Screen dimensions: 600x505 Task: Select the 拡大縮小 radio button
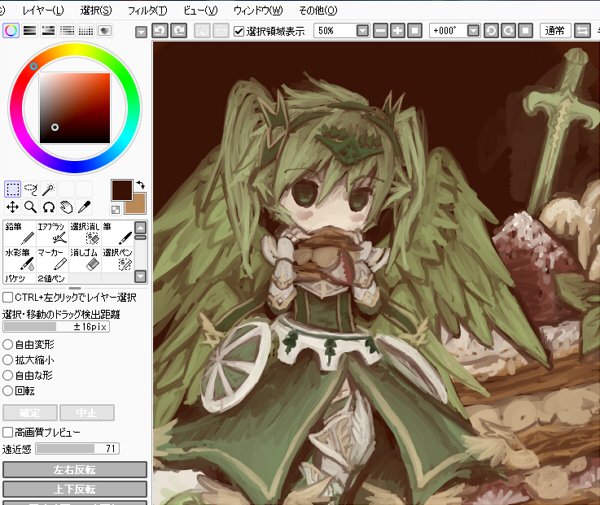8,360
